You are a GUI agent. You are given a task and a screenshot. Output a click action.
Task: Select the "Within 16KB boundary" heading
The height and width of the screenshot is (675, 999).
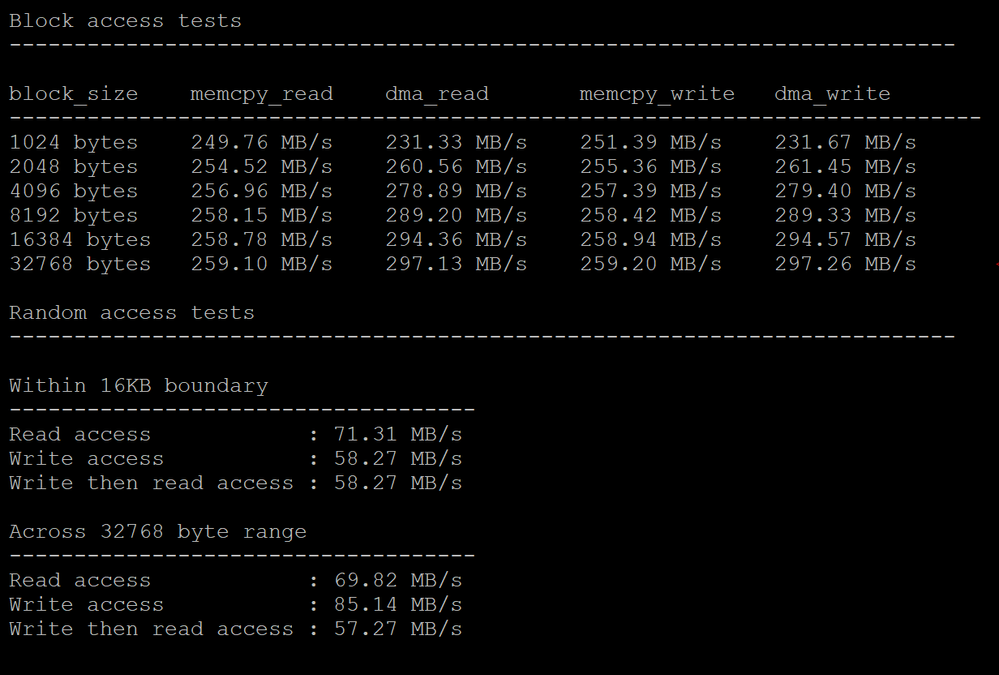(138, 386)
